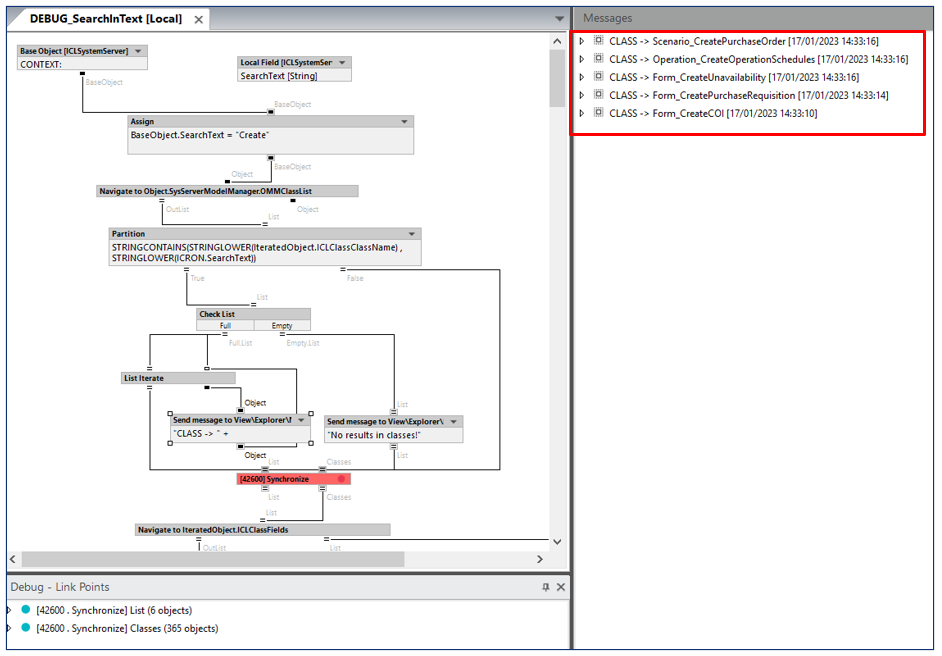Open dropdown of the "CLASS ->" Send message node
The width and height of the screenshot is (942, 656).
click(x=302, y=420)
